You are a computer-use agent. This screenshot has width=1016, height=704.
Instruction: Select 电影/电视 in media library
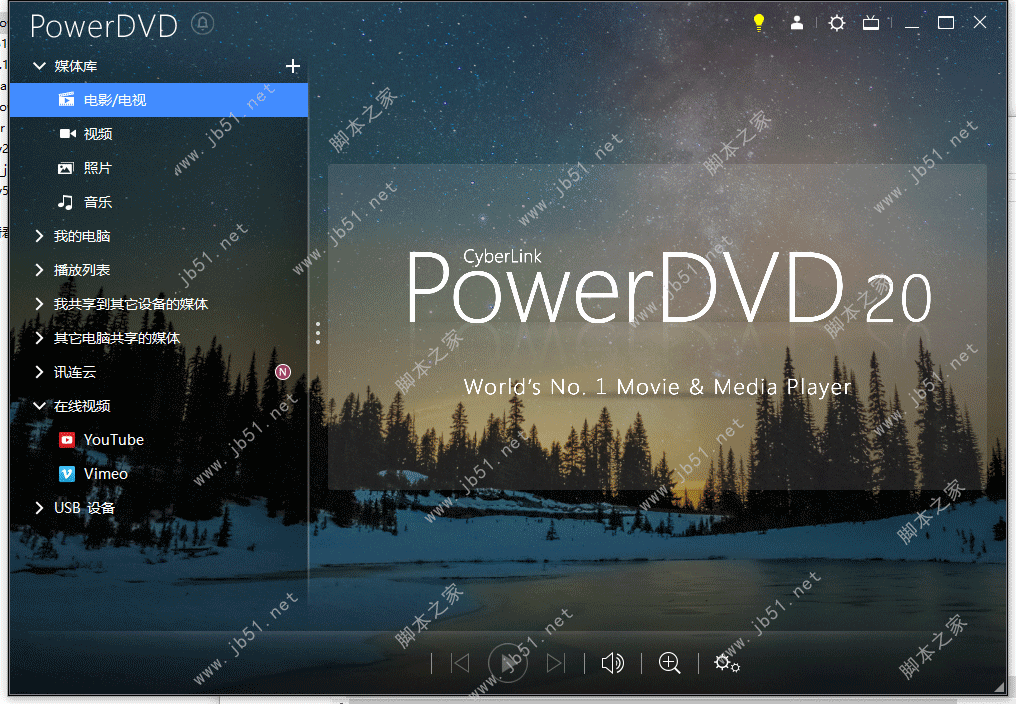159,100
